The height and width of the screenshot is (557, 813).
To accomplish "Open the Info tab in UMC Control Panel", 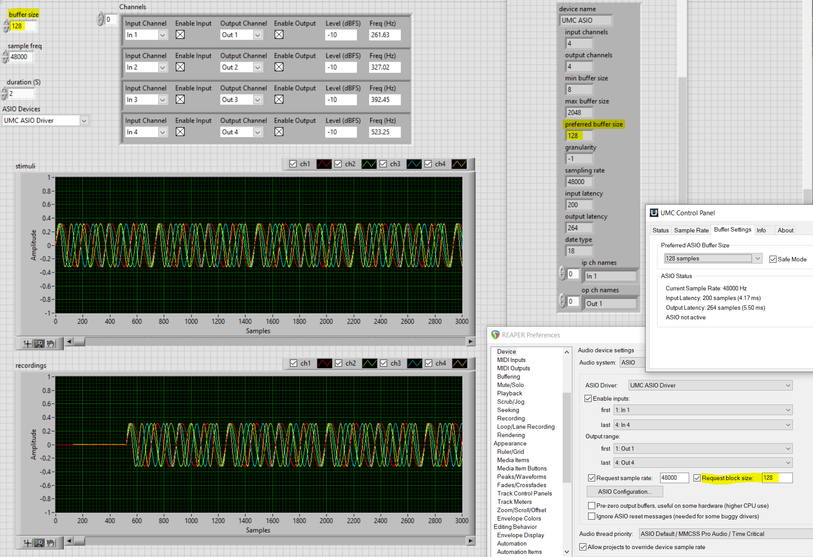I will (x=761, y=230).
